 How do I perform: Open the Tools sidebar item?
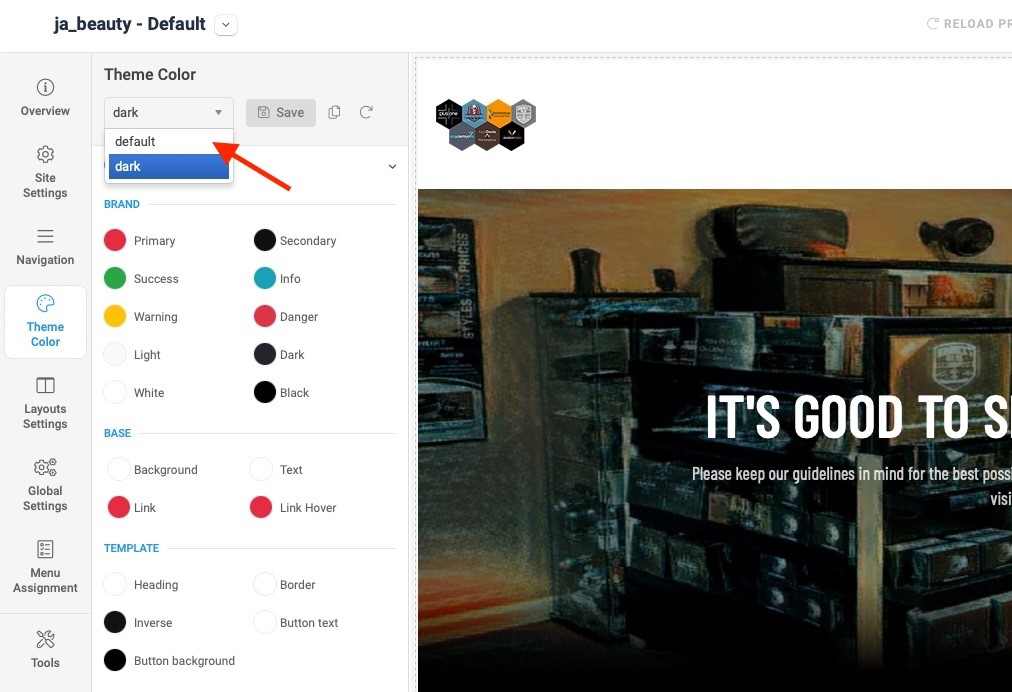pos(45,649)
